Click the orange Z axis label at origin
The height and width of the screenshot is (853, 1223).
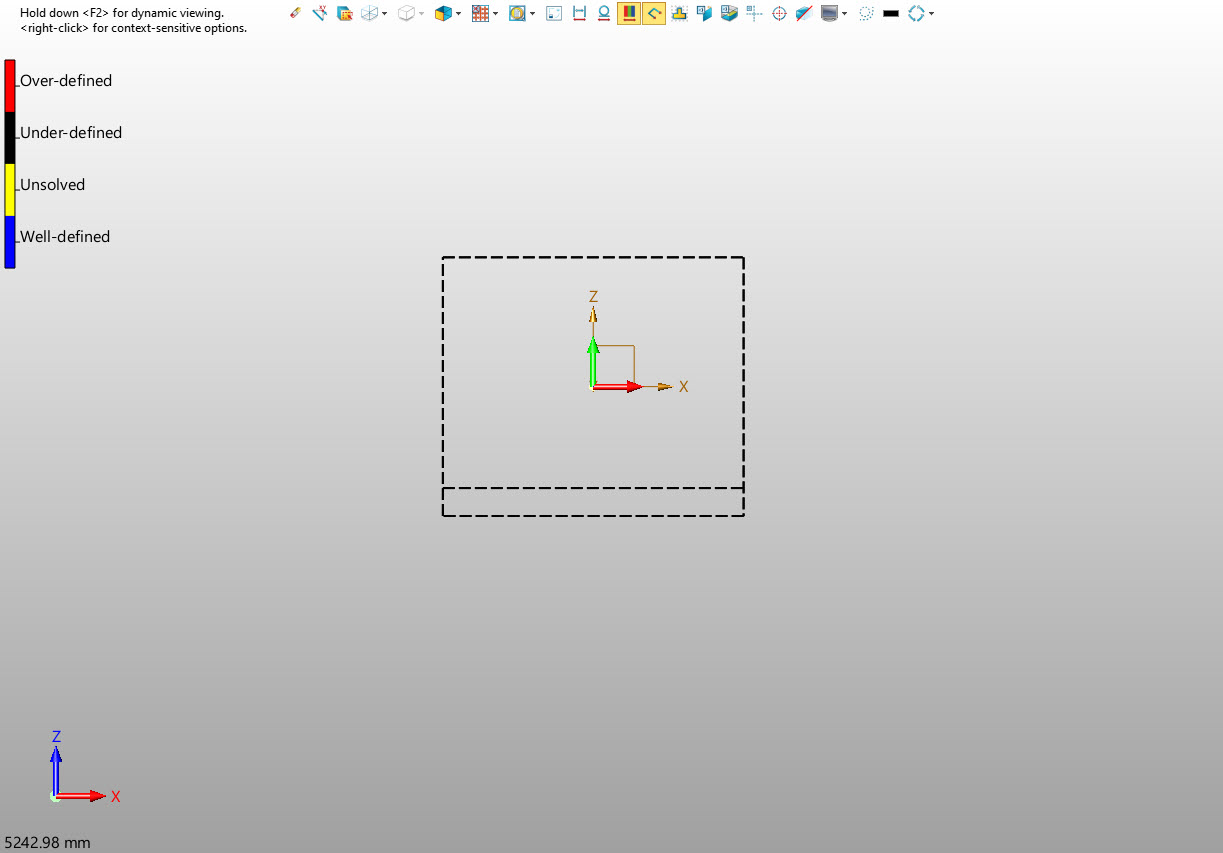coord(593,297)
